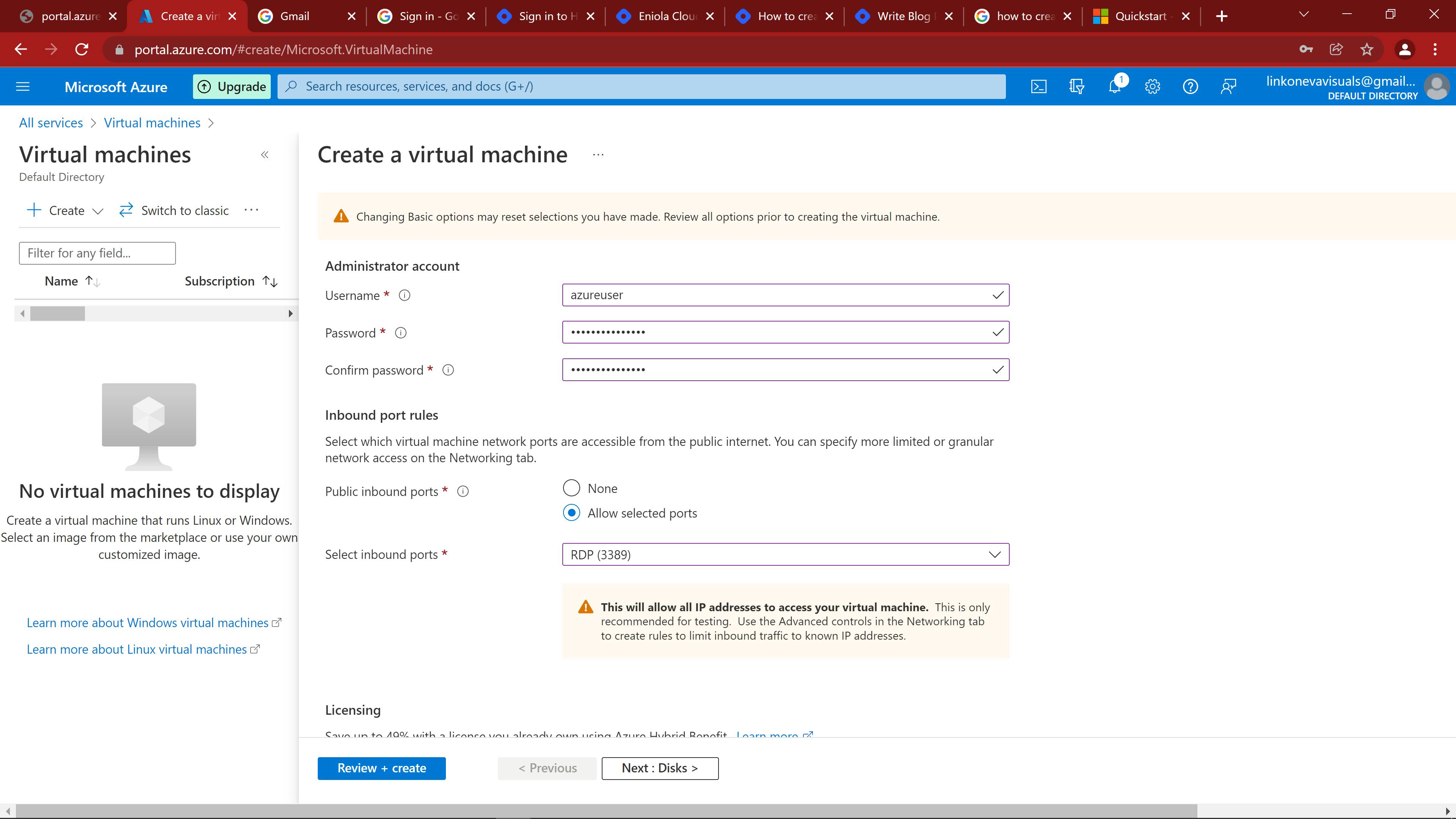Open the account avatar menu
This screenshot has height=819, width=1456.
point(1437,86)
